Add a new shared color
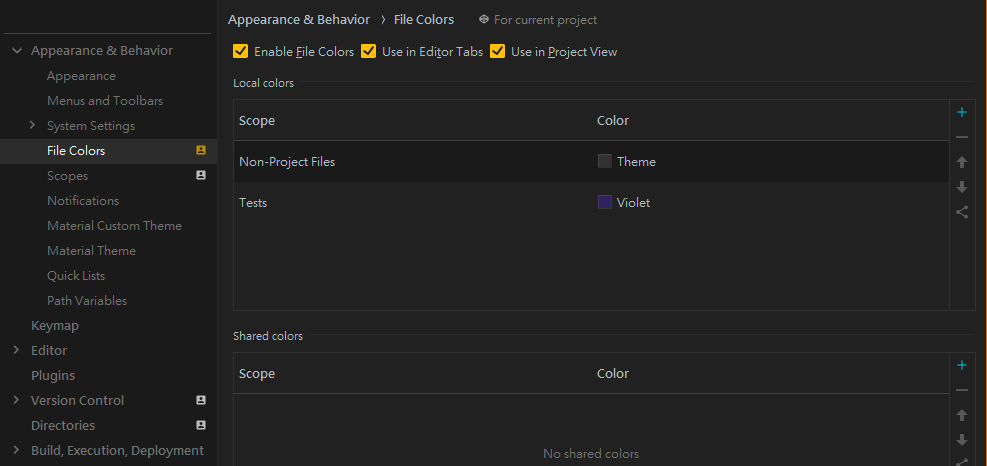Viewport: 987px width, 466px height. pyautogui.click(x=962, y=365)
